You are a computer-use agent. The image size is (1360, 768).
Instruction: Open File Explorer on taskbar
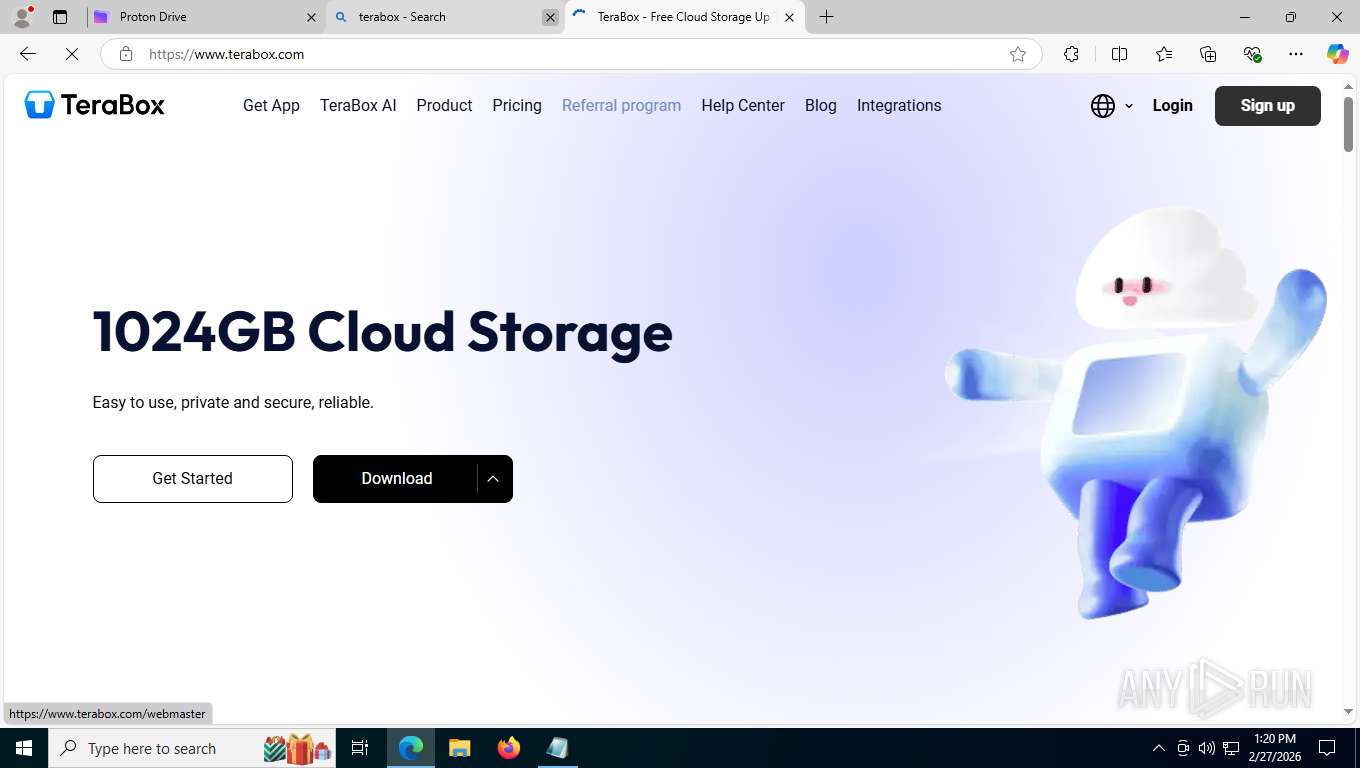tap(459, 748)
